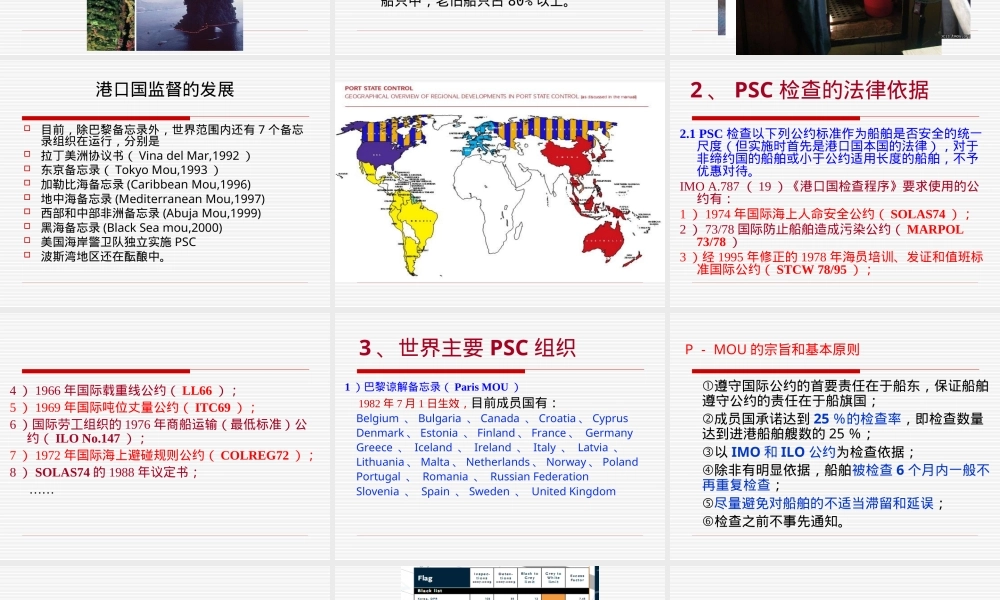Click the Mediterranean Mou,1997 bullet
The width and height of the screenshot is (1000, 600).
[x=153, y=199]
